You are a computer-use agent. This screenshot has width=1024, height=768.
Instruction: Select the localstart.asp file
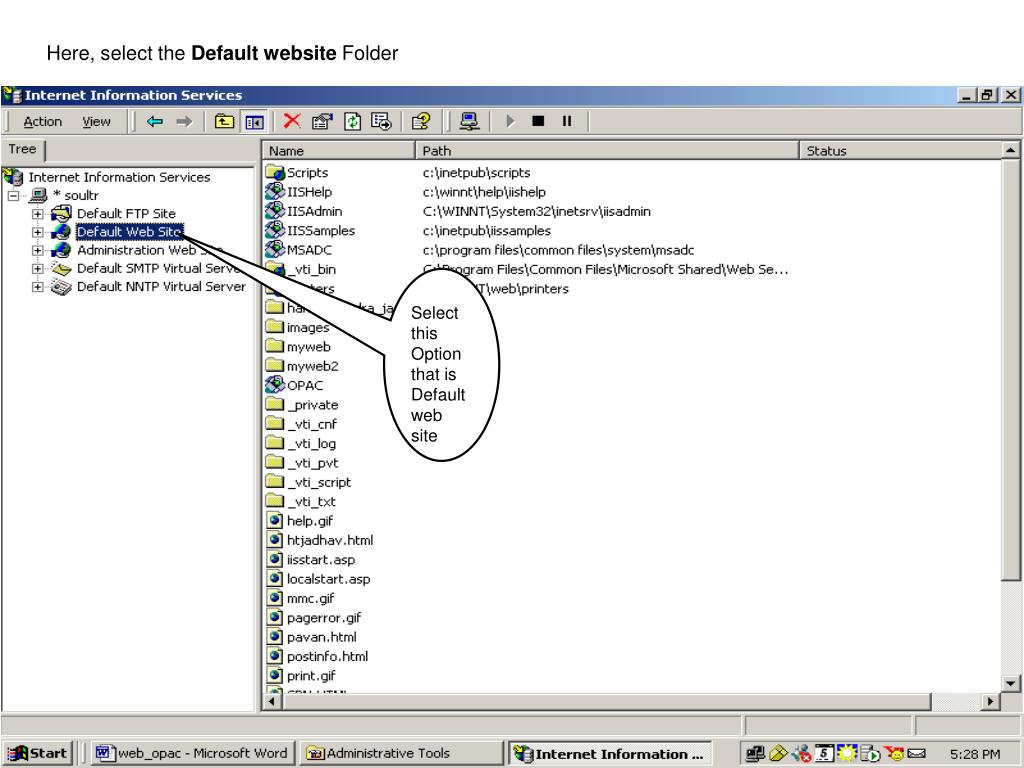pos(328,579)
